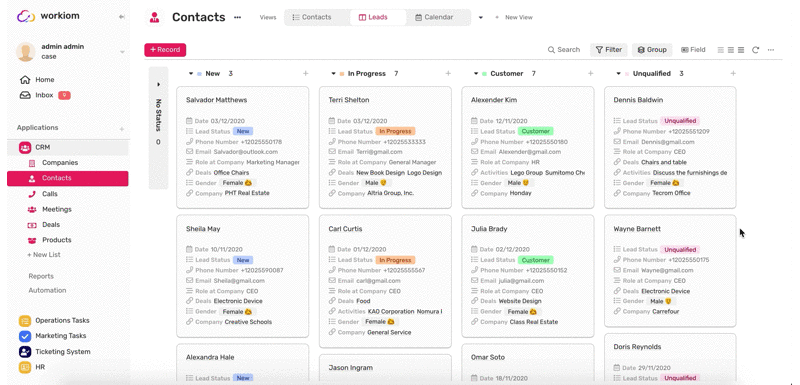Toggle the Filter option

click(609, 50)
